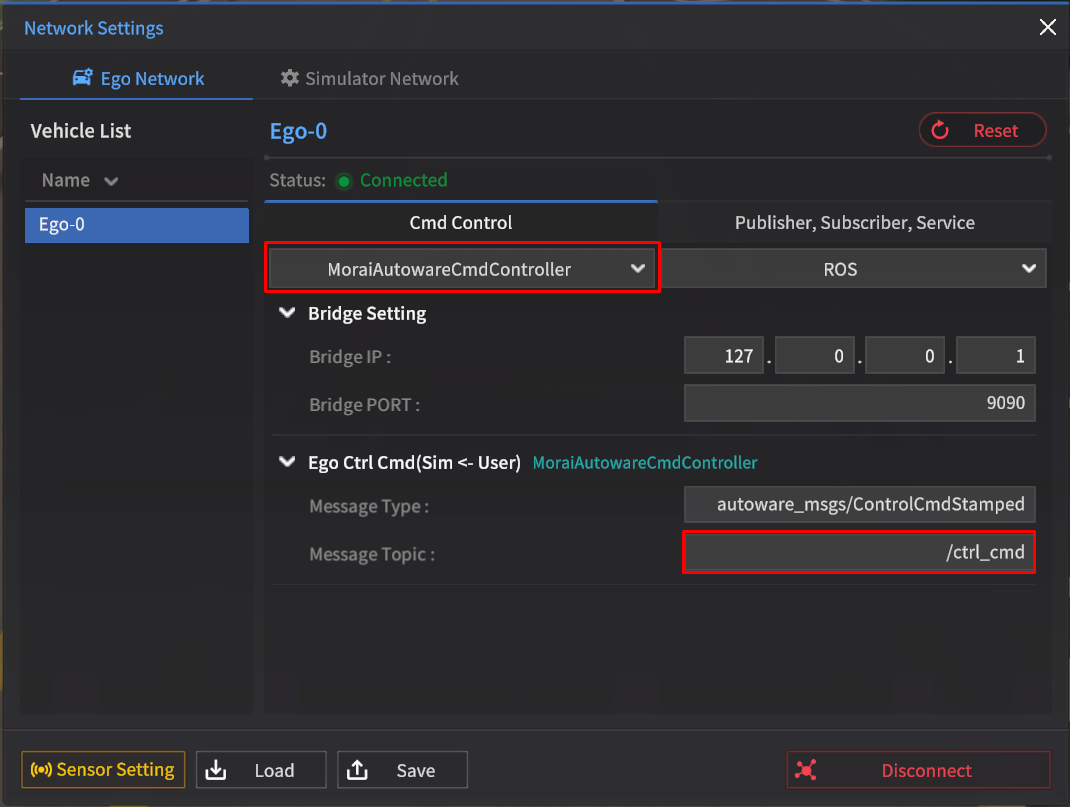1070x807 pixels.
Task: Save the current network settings
Action: click(402, 770)
